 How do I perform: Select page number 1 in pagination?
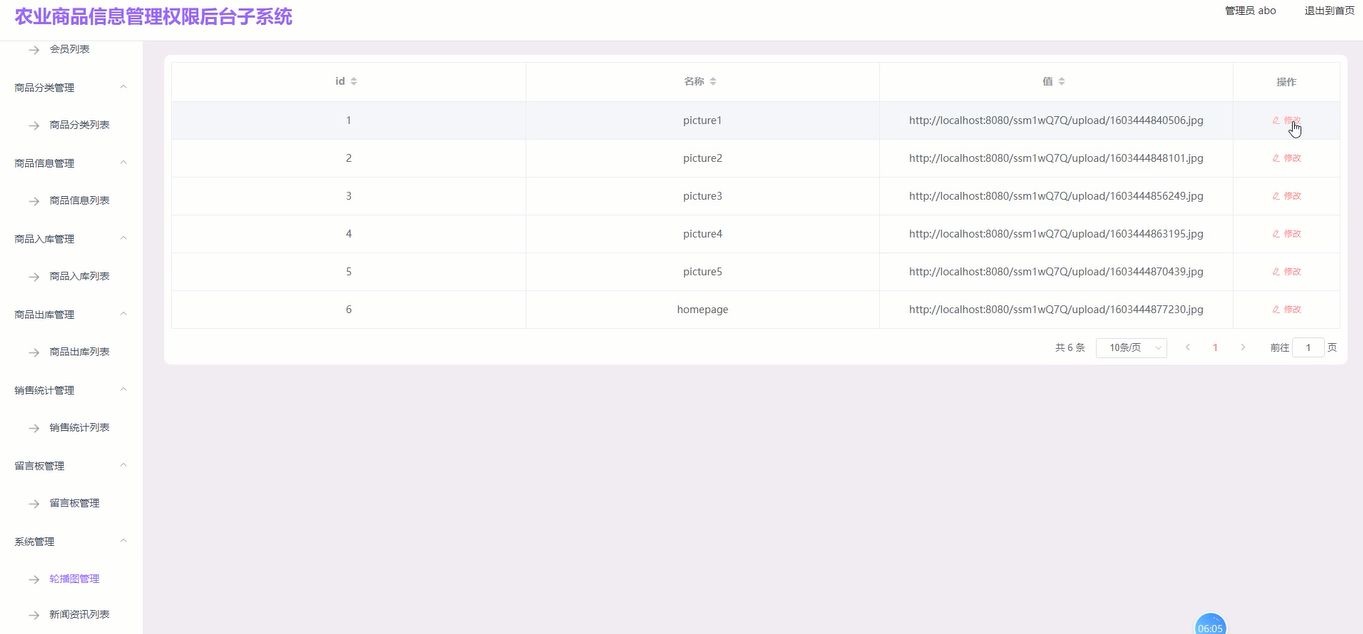(x=1215, y=348)
